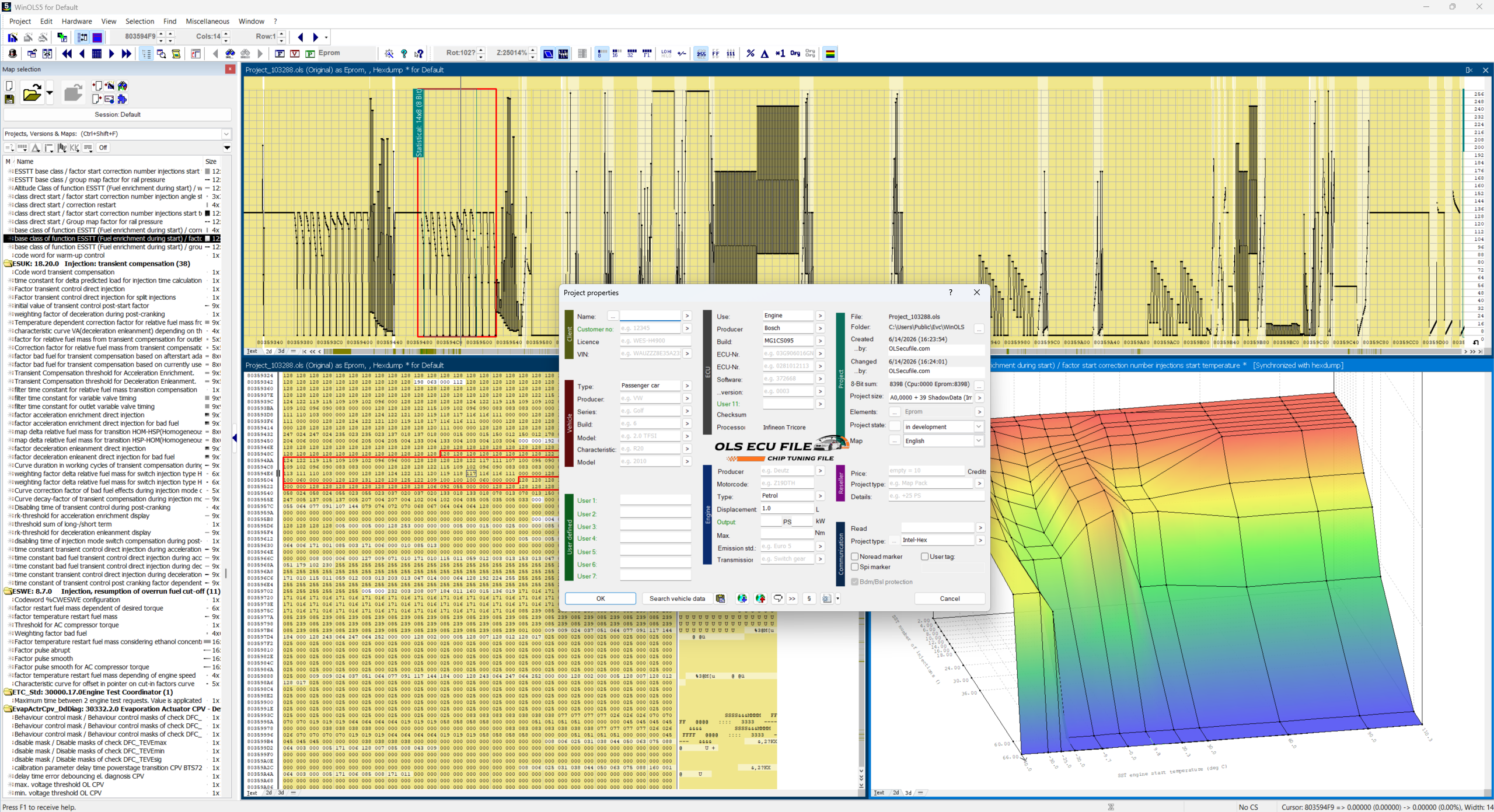
Task: Click the >> expand button in dialog
Action: 792,598
